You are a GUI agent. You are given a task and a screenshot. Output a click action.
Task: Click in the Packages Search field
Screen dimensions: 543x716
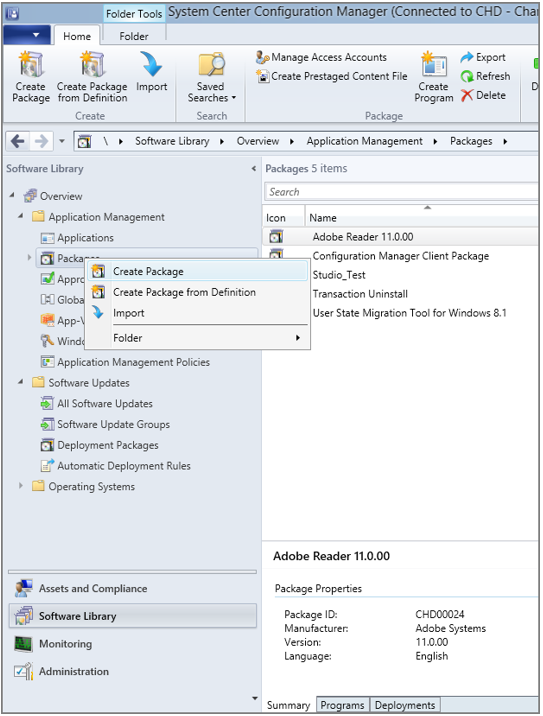401,192
